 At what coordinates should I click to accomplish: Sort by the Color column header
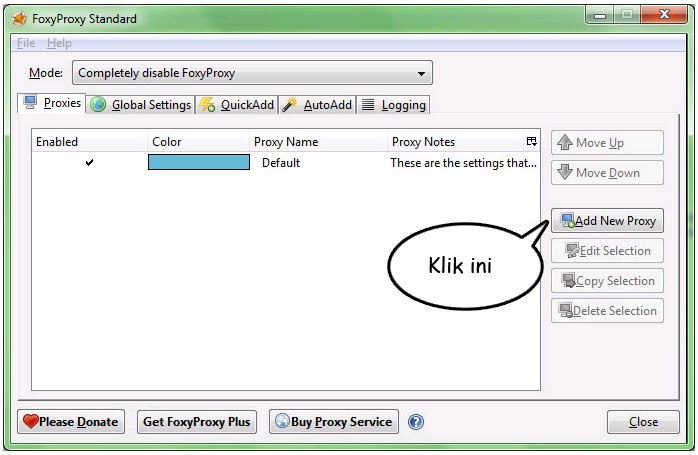click(198, 142)
